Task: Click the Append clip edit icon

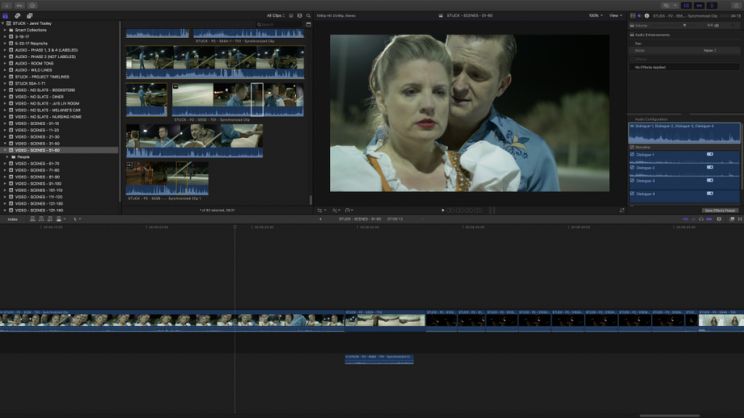Action: 50,219
